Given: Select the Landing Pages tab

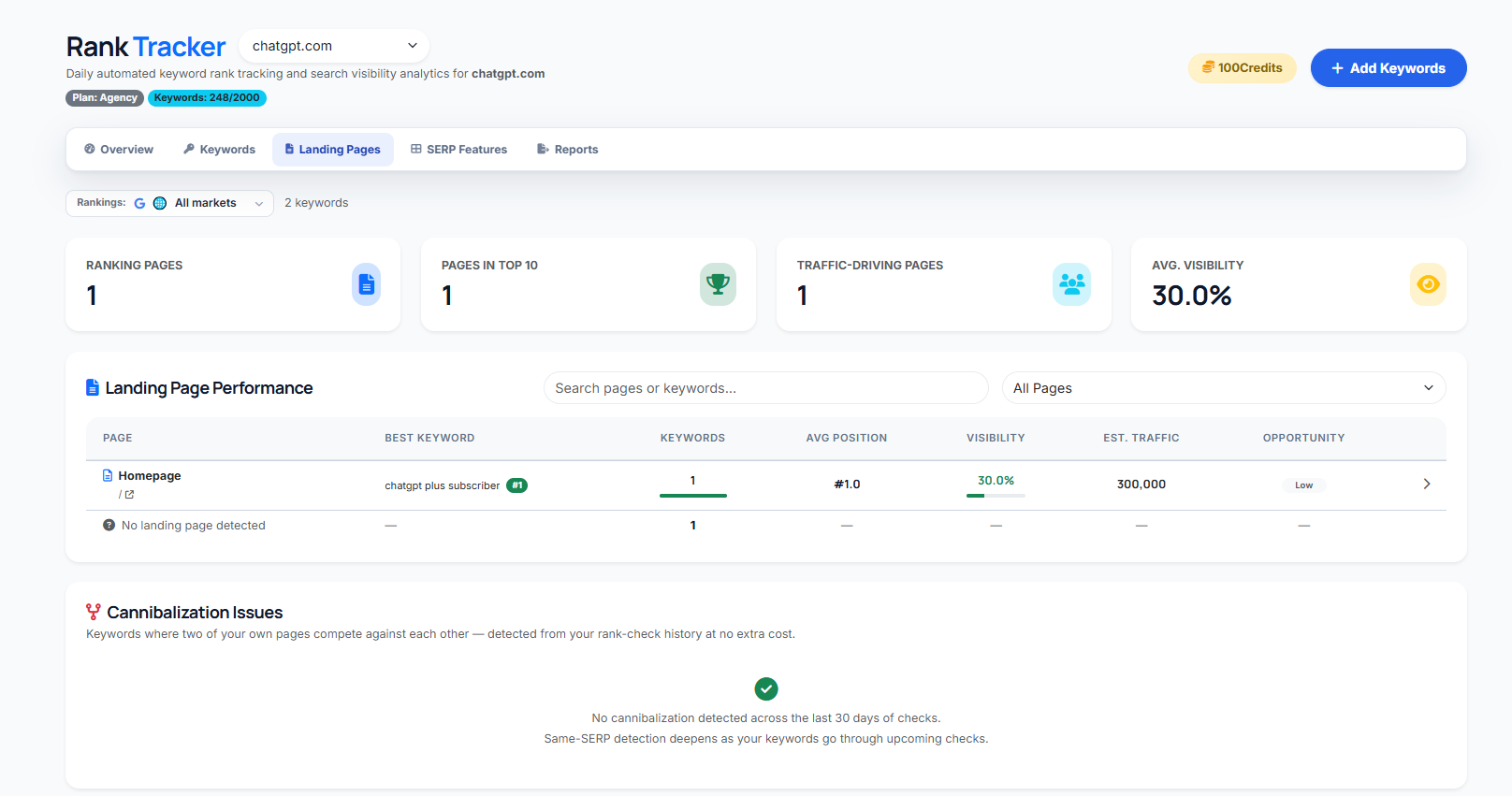Looking at the screenshot, I should [333, 150].
